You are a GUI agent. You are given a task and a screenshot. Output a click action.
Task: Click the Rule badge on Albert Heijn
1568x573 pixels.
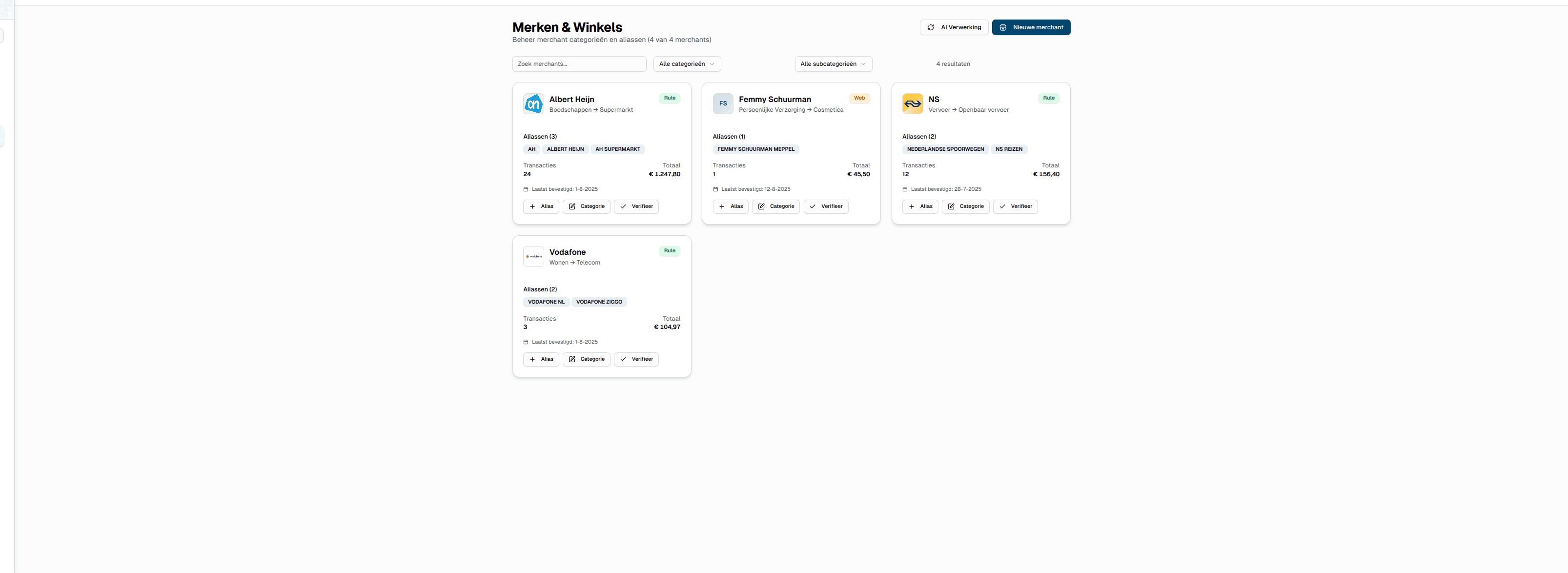click(x=670, y=98)
